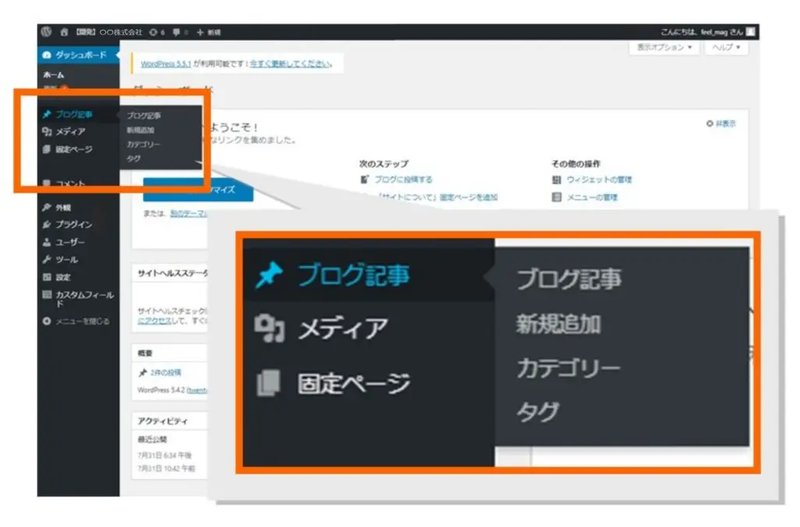
Task: Open the 【開発】○○株式会社 site name link
Action: point(109,32)
